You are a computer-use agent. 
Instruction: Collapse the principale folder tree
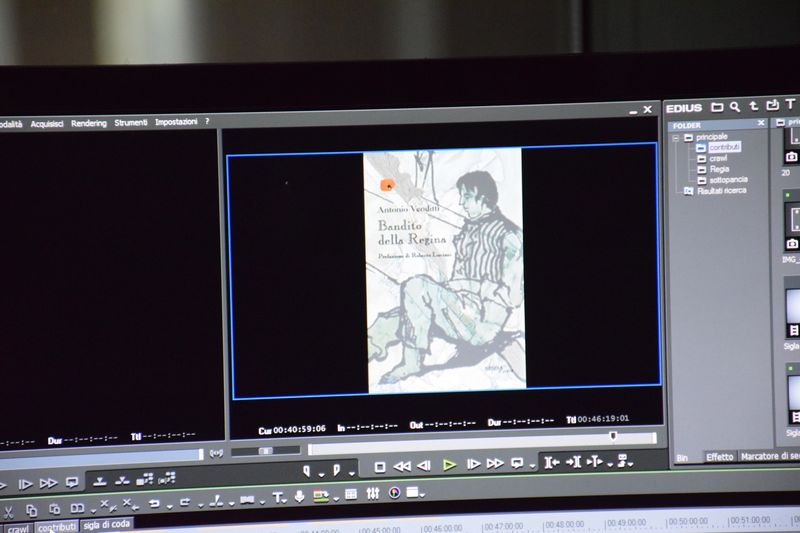(x=676, y=138)
